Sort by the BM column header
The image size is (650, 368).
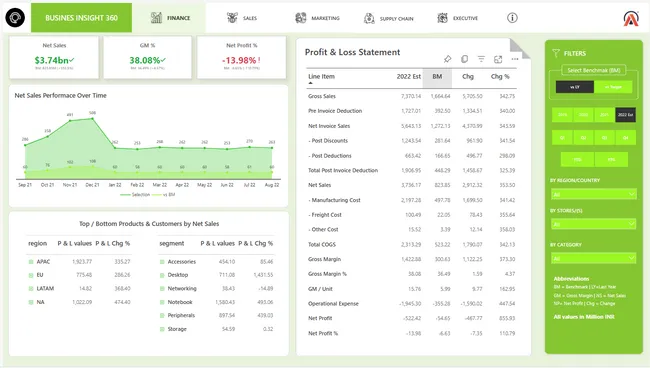pos(437,76)
